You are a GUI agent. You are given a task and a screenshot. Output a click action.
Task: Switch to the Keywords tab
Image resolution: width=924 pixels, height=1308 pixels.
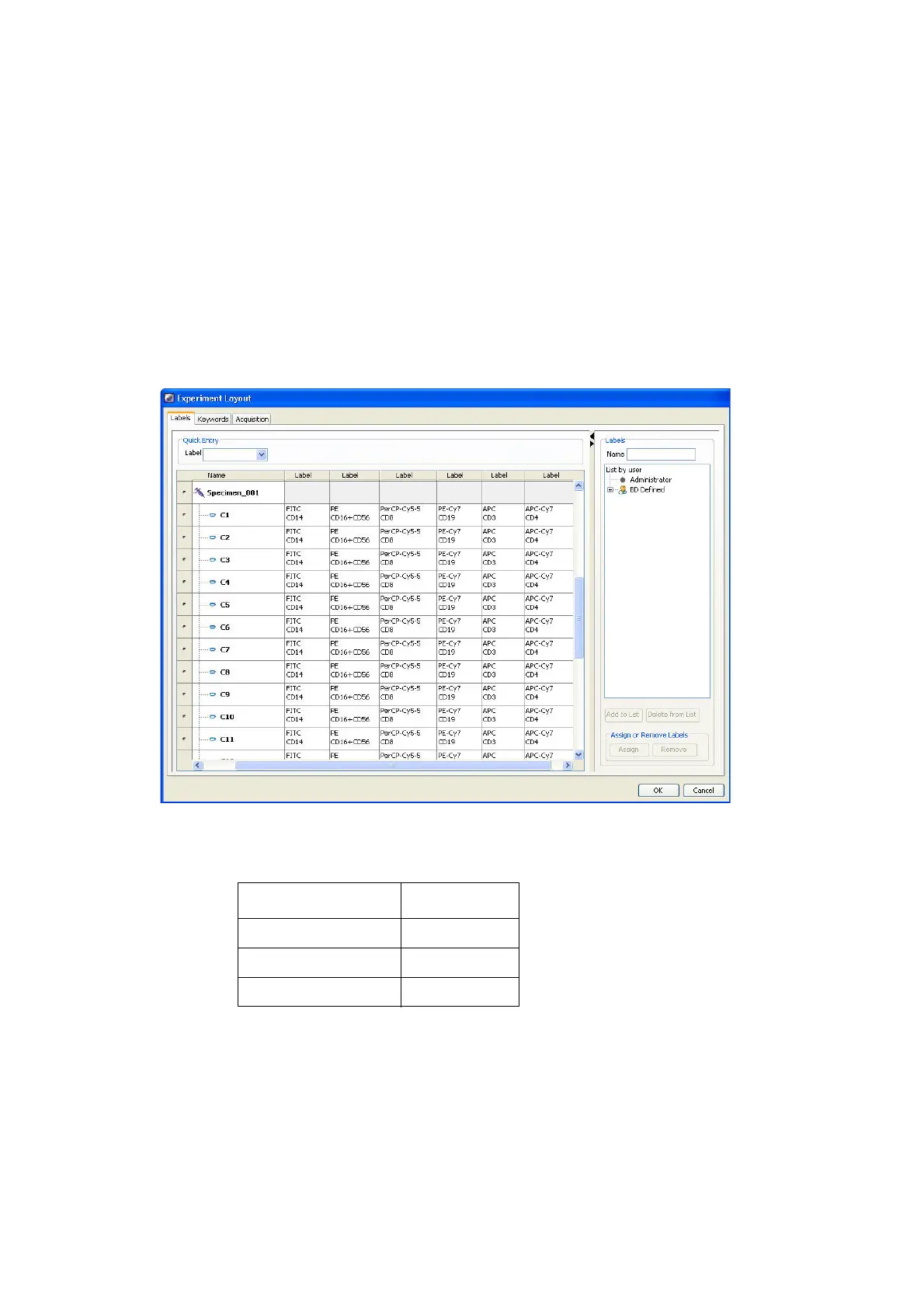pos(213,419)
